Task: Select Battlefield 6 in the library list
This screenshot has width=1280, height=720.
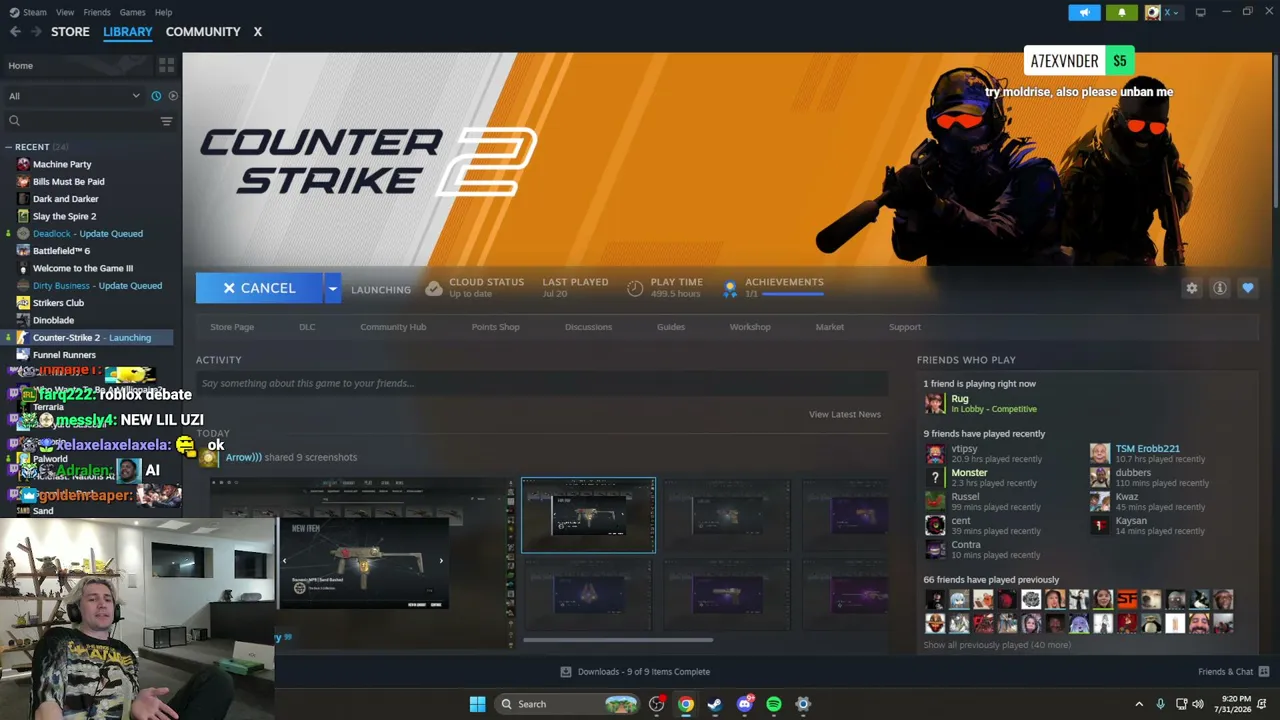Action: [61, 251]
